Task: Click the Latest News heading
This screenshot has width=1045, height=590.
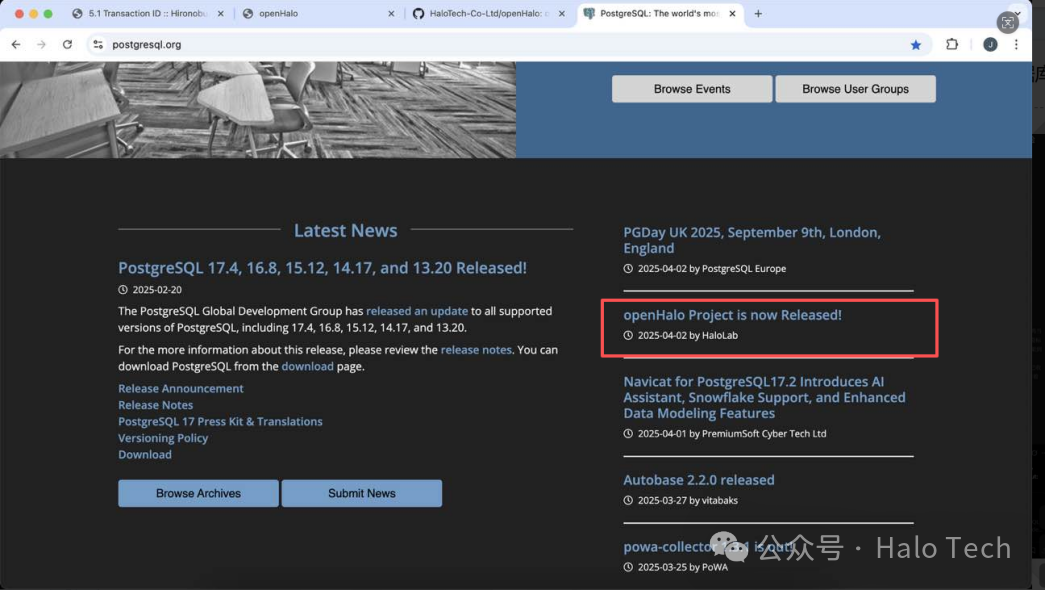Action: pos(345,231)
